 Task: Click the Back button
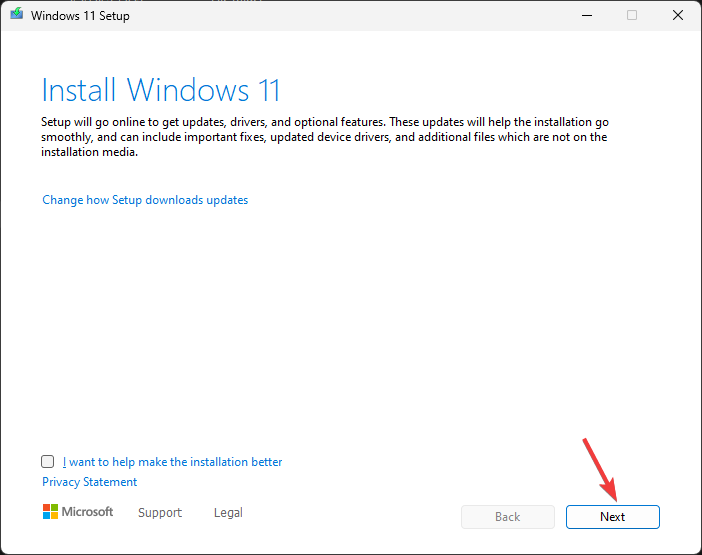tap(508, 517)
